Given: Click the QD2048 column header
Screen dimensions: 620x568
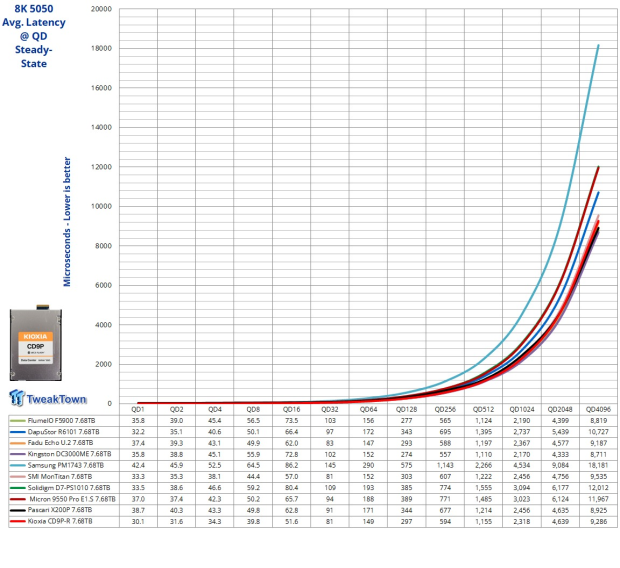Looking at the screenshot, I should click(x=560, y=410).
